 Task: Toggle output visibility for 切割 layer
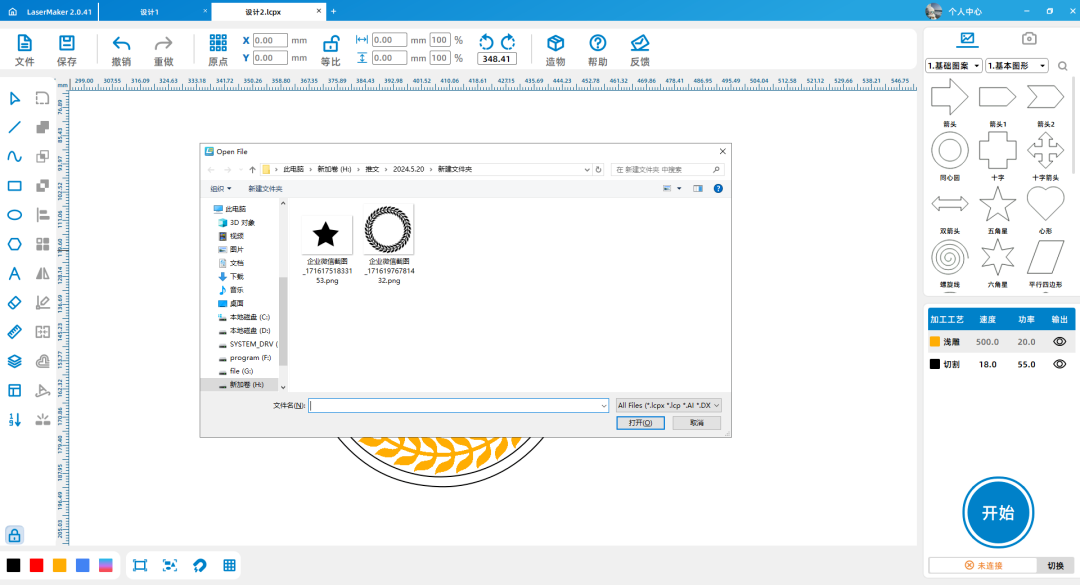1059,365
